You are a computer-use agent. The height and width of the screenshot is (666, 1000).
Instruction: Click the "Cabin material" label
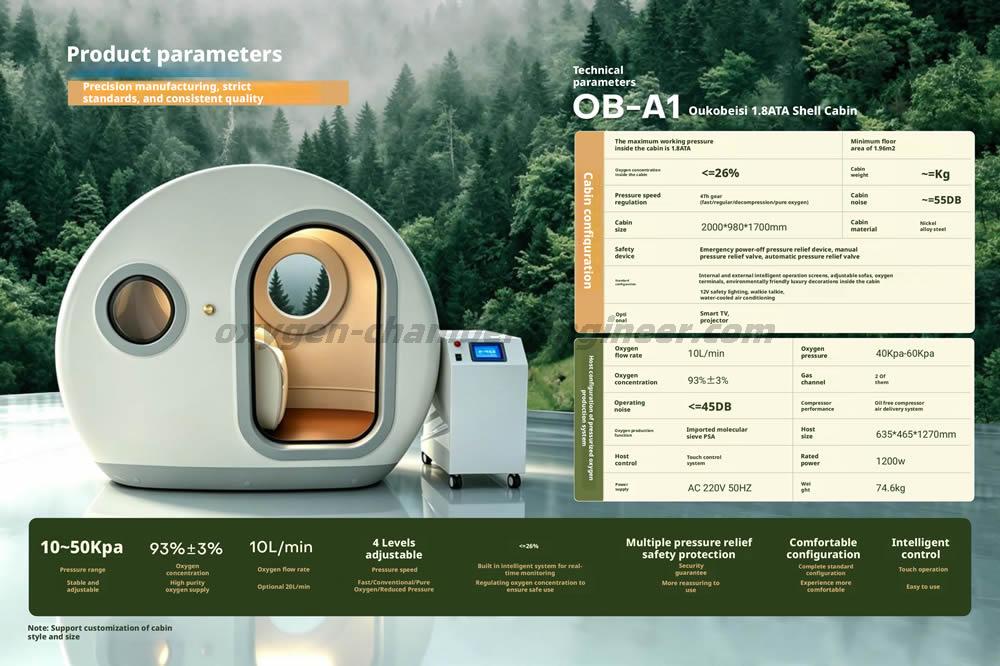pyautogui.click(x=864, y=225)
